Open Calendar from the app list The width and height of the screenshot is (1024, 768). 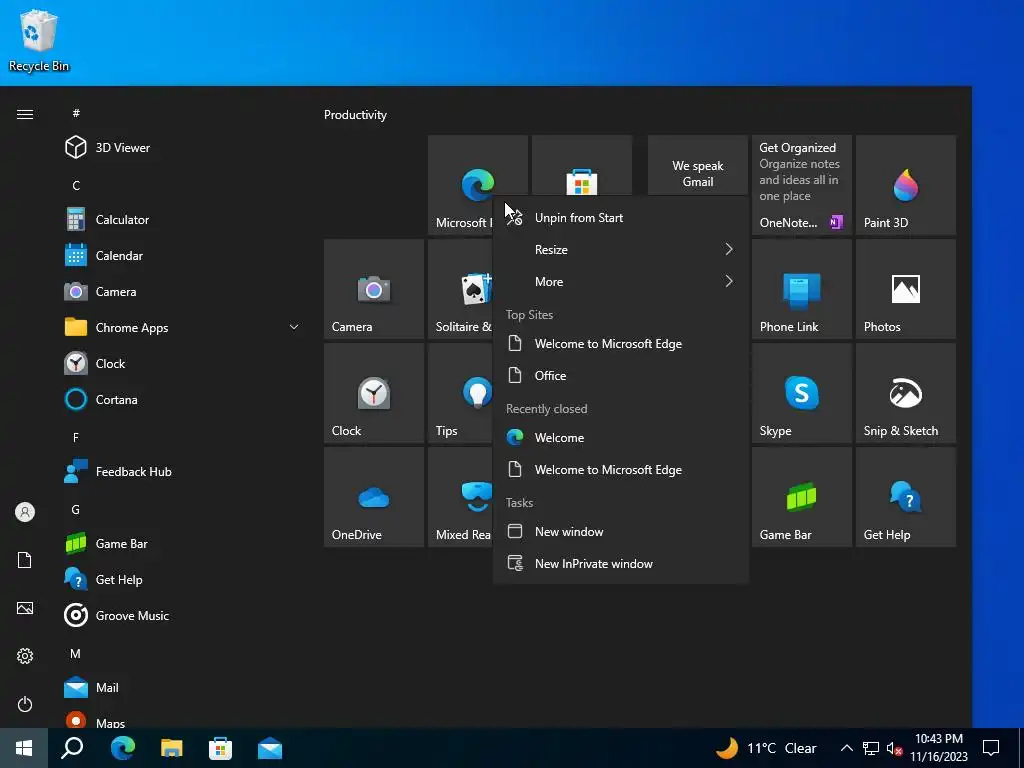click(x=180, y=255)
